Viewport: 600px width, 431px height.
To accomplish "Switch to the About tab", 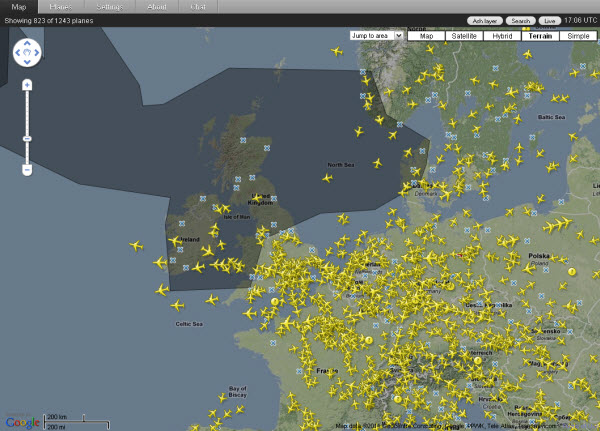I will tap(157, 6).
